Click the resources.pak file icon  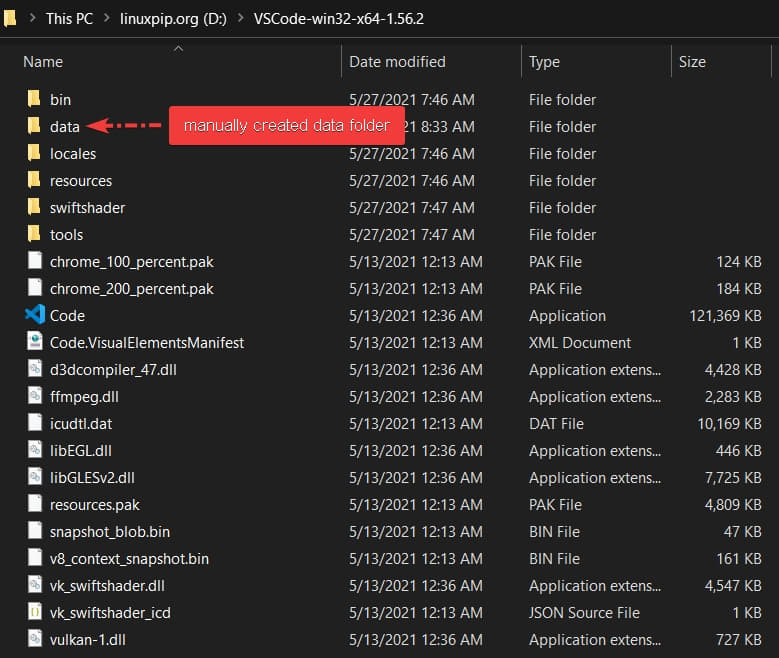click(35, 503)
